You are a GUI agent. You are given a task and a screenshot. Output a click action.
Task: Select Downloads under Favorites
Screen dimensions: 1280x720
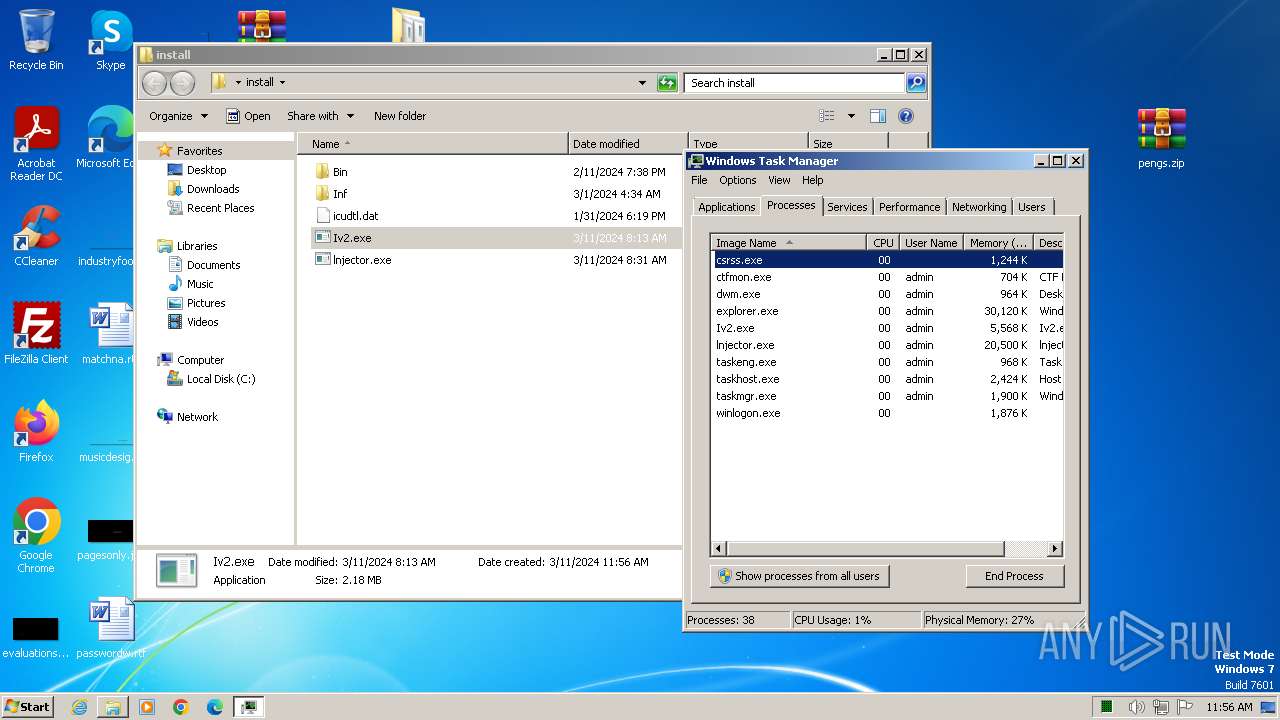click(213, 189)
